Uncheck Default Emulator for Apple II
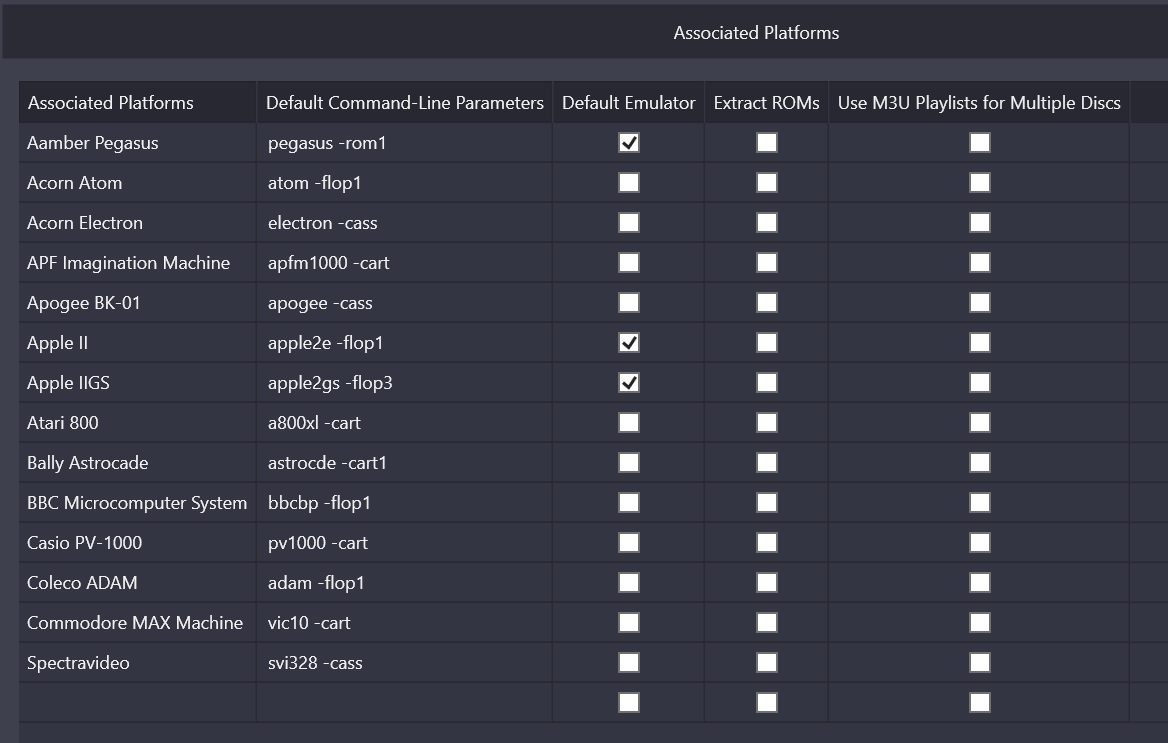1168x743 pixels. tap(629, 343)
